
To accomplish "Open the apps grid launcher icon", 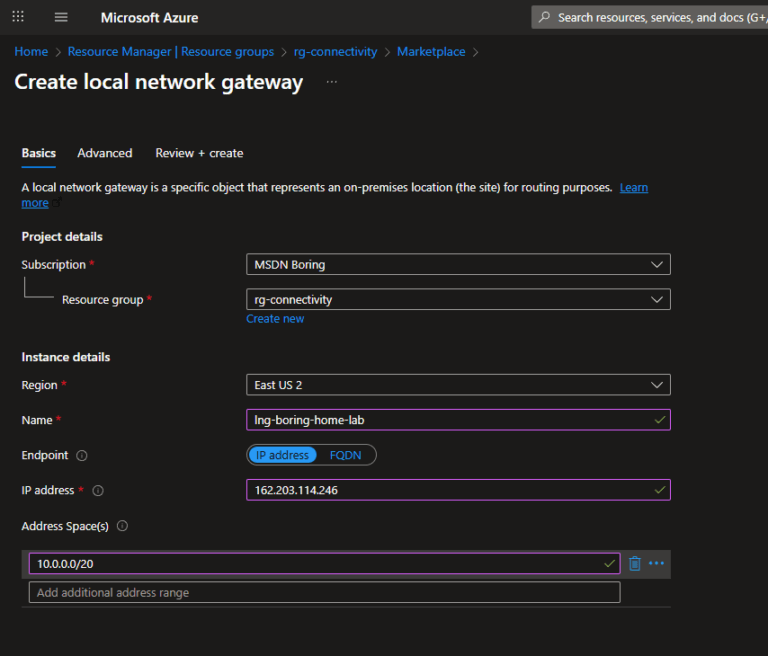I will (x=18, y=17).
